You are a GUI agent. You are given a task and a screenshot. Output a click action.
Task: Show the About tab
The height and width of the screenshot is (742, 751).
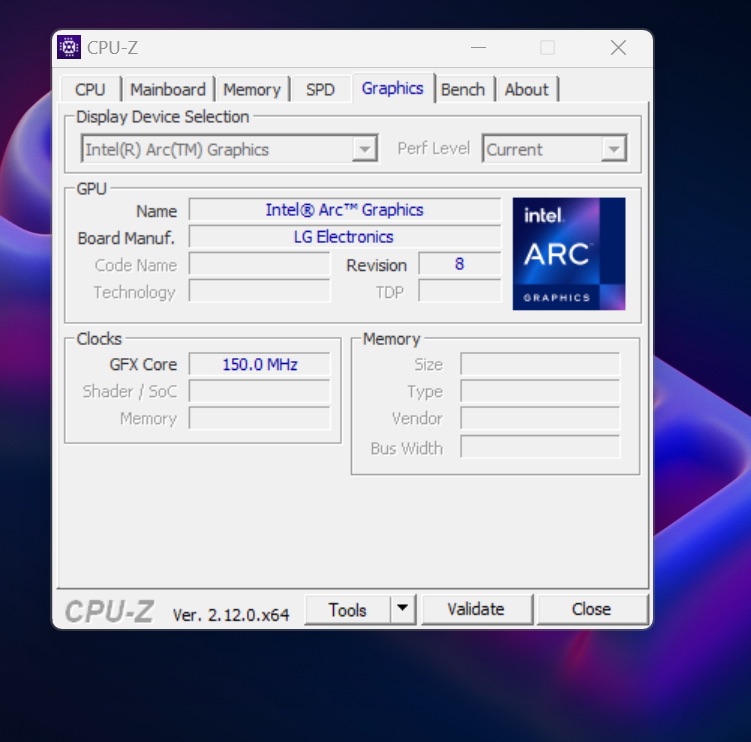click(x=526, y=90)
